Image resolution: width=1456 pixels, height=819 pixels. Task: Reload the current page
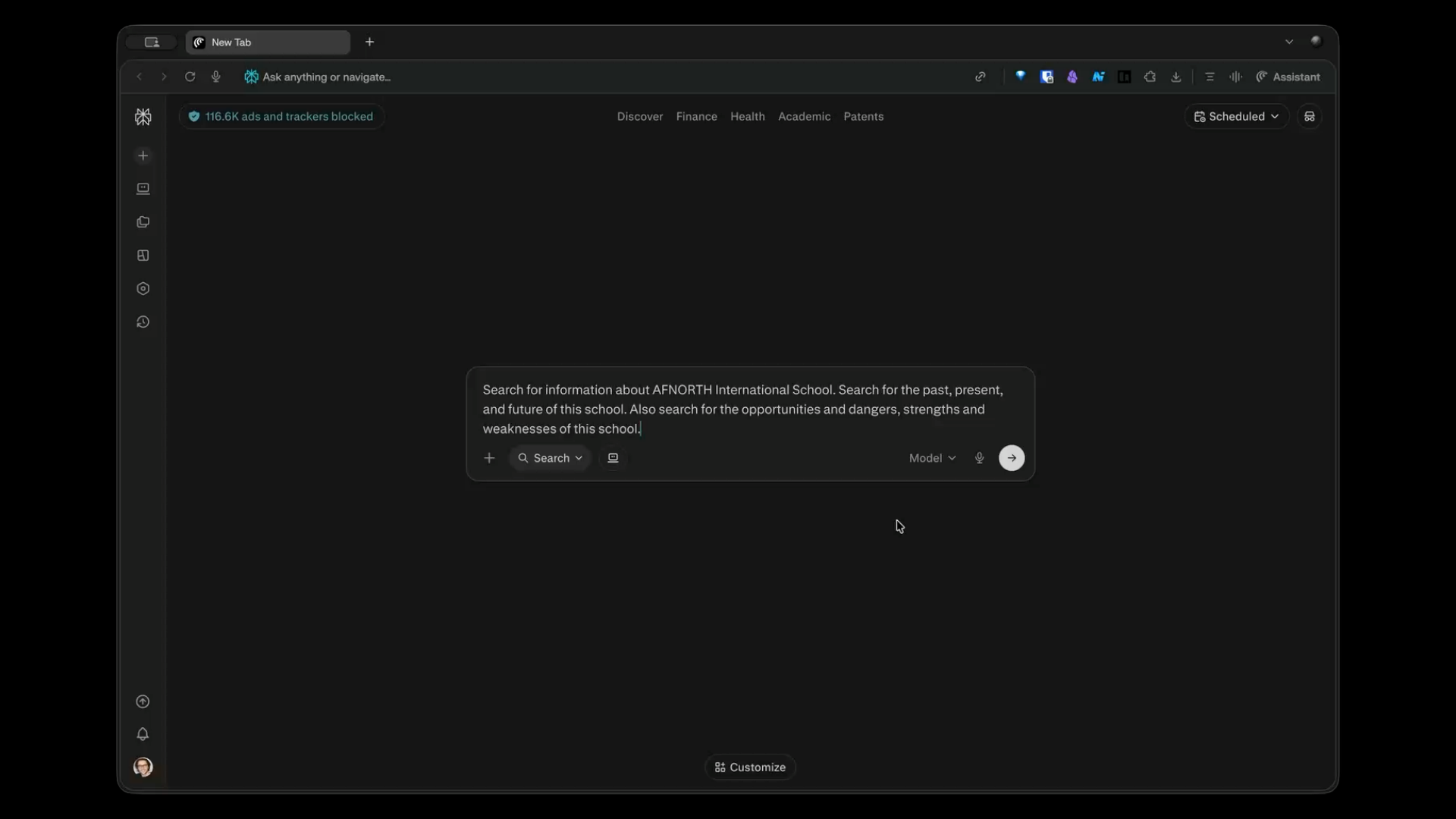190,77
